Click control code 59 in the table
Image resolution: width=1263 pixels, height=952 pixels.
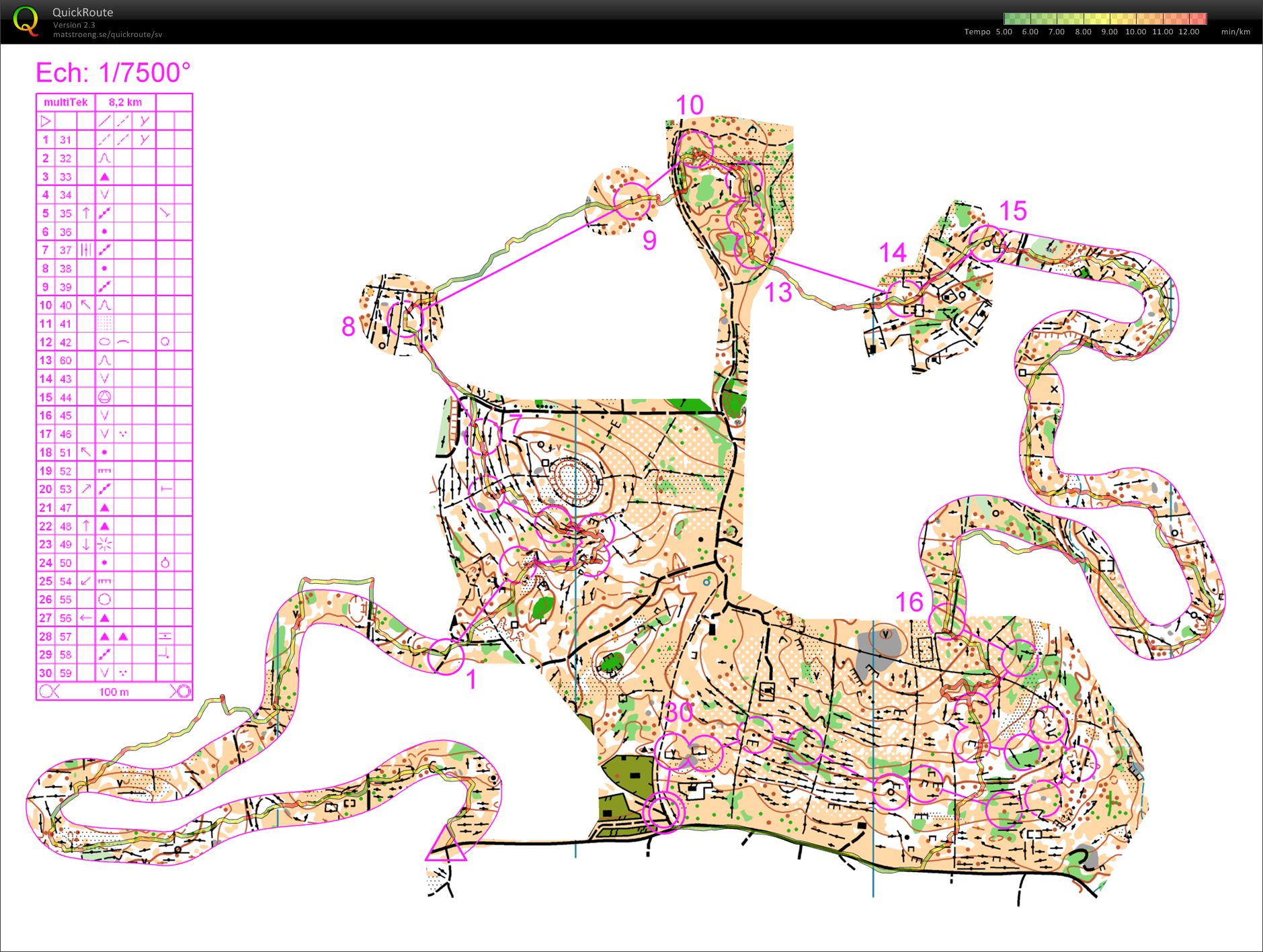65,673
